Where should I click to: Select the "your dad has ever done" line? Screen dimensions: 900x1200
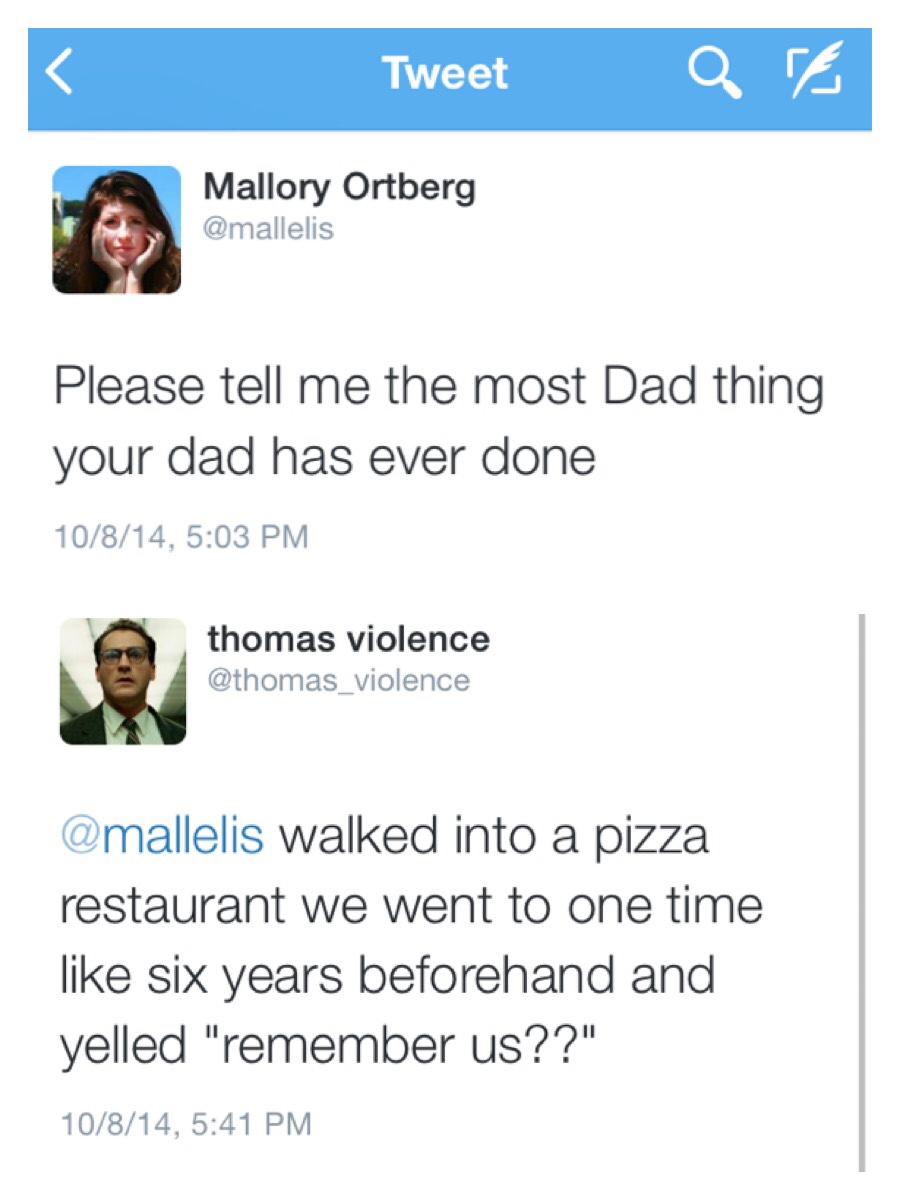coord(324,457)
